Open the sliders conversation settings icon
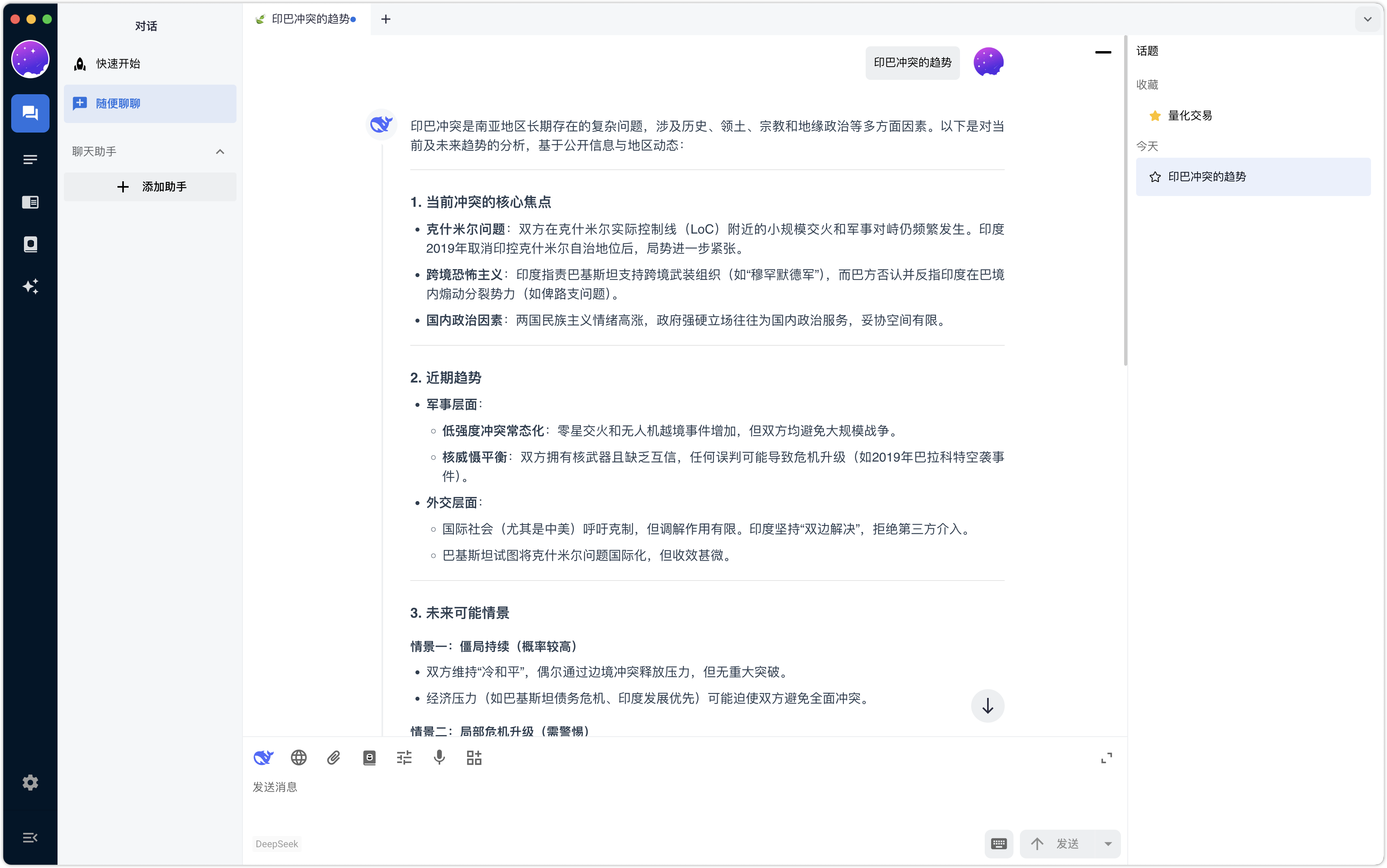This screenshot has width=1387, height=868. (404, 758)
